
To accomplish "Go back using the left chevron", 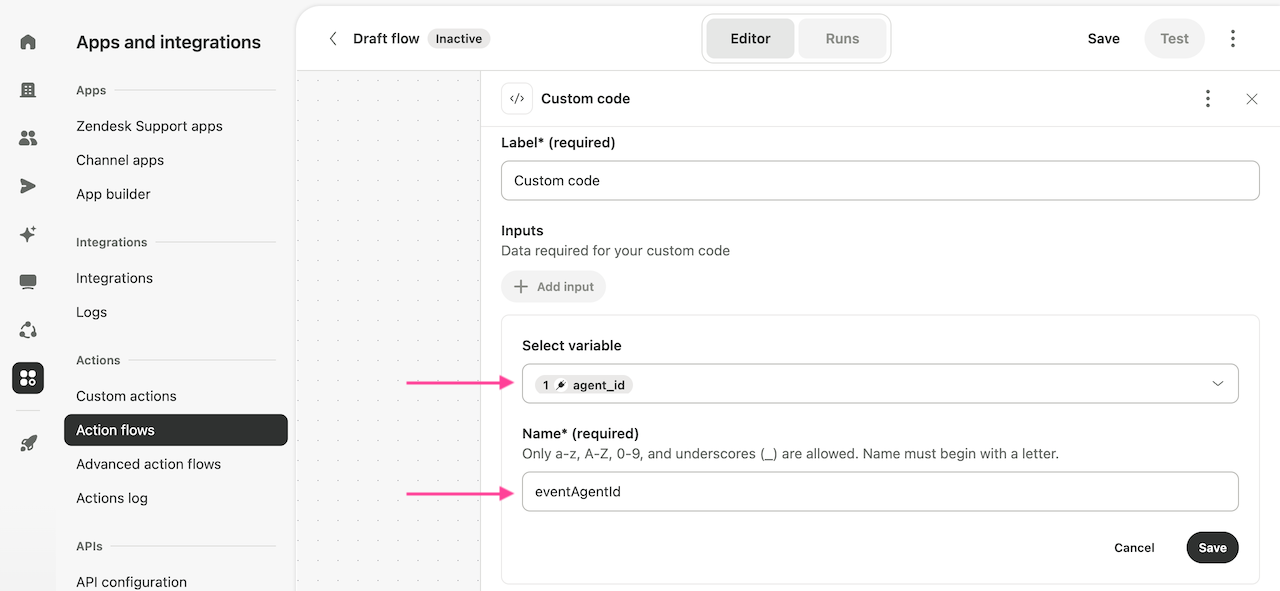I will pos(333,39).
